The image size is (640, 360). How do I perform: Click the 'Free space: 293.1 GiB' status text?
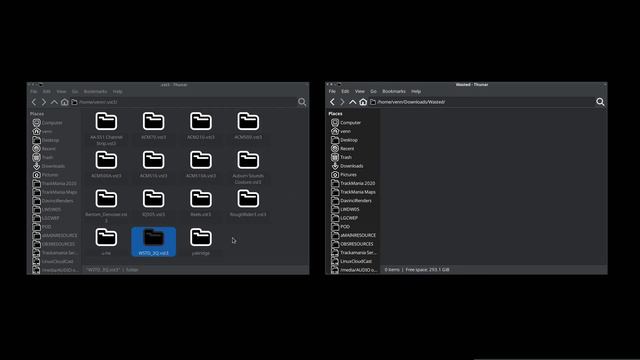coord(427,270)
